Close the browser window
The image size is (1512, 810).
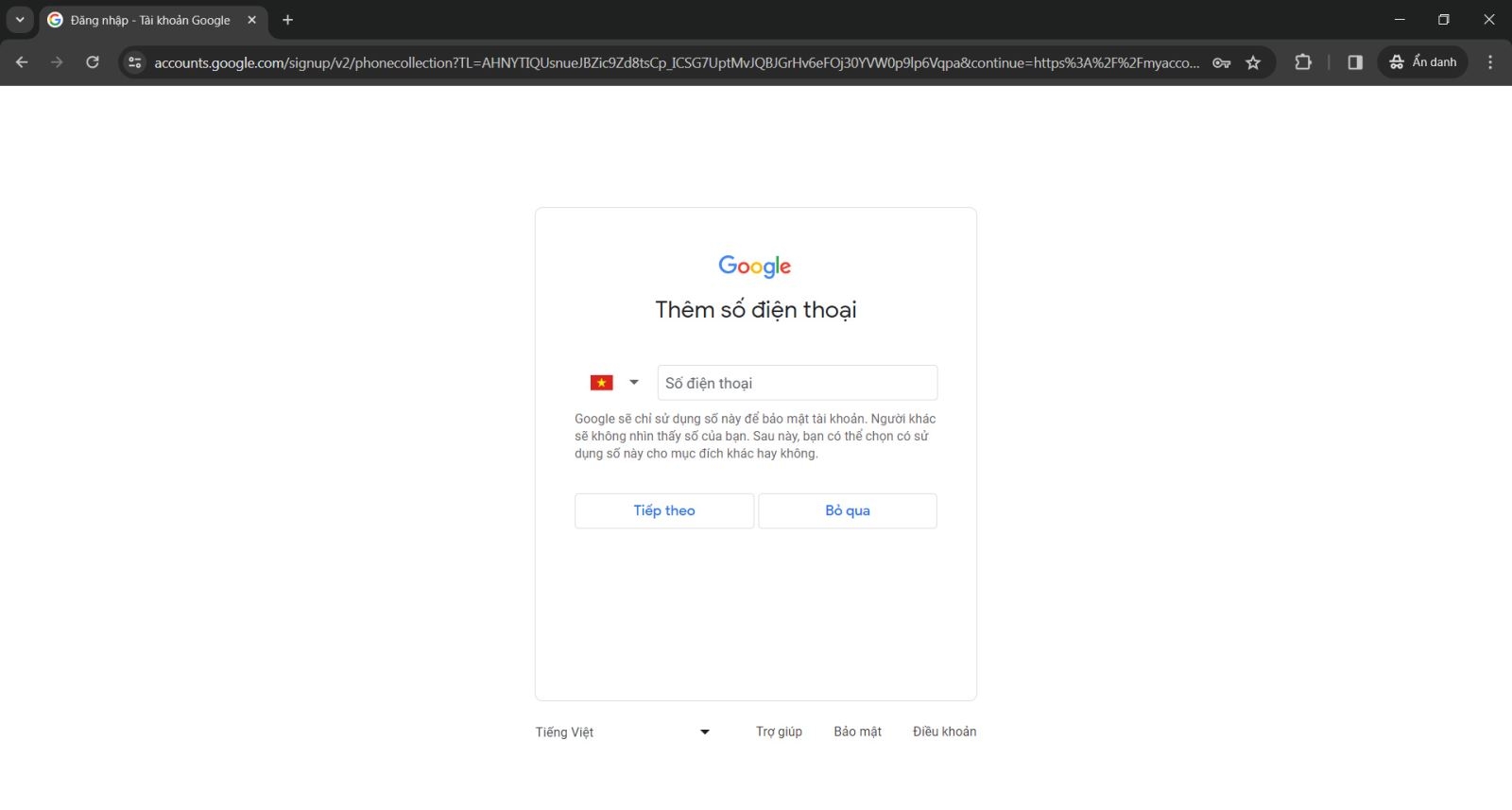(1488, 20)
